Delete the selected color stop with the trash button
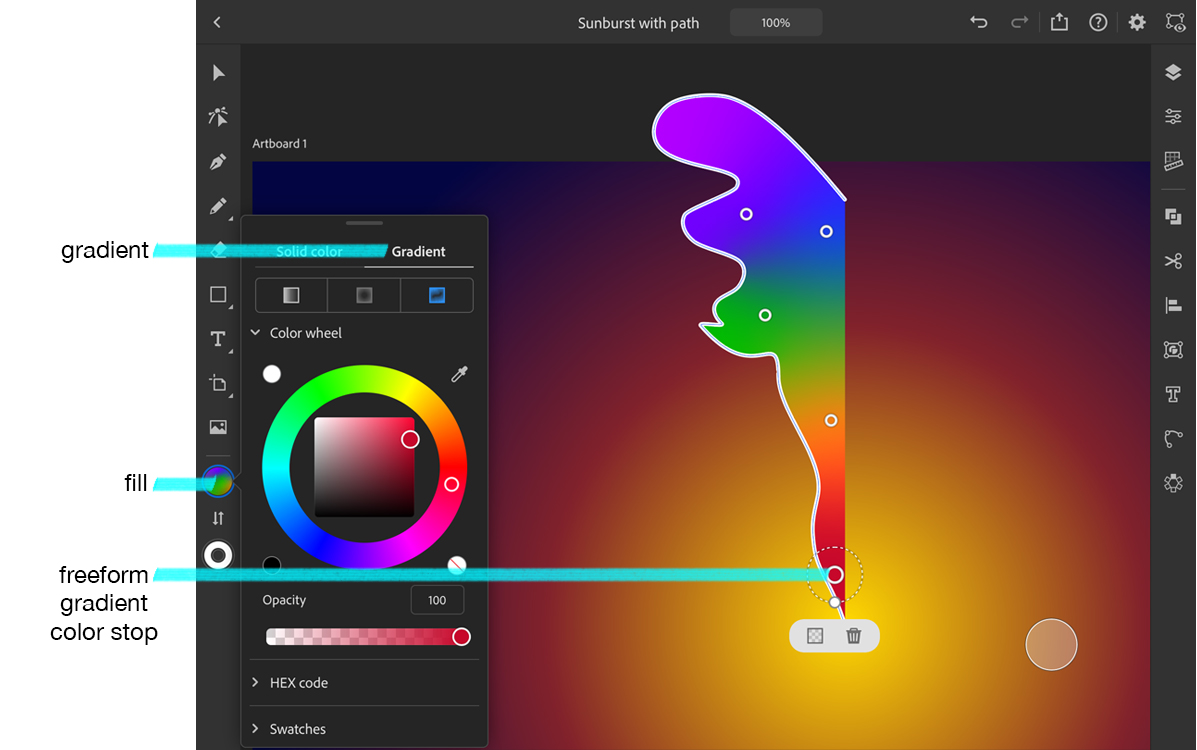This screenshot has width=1197, height=750. click(854, 635)
